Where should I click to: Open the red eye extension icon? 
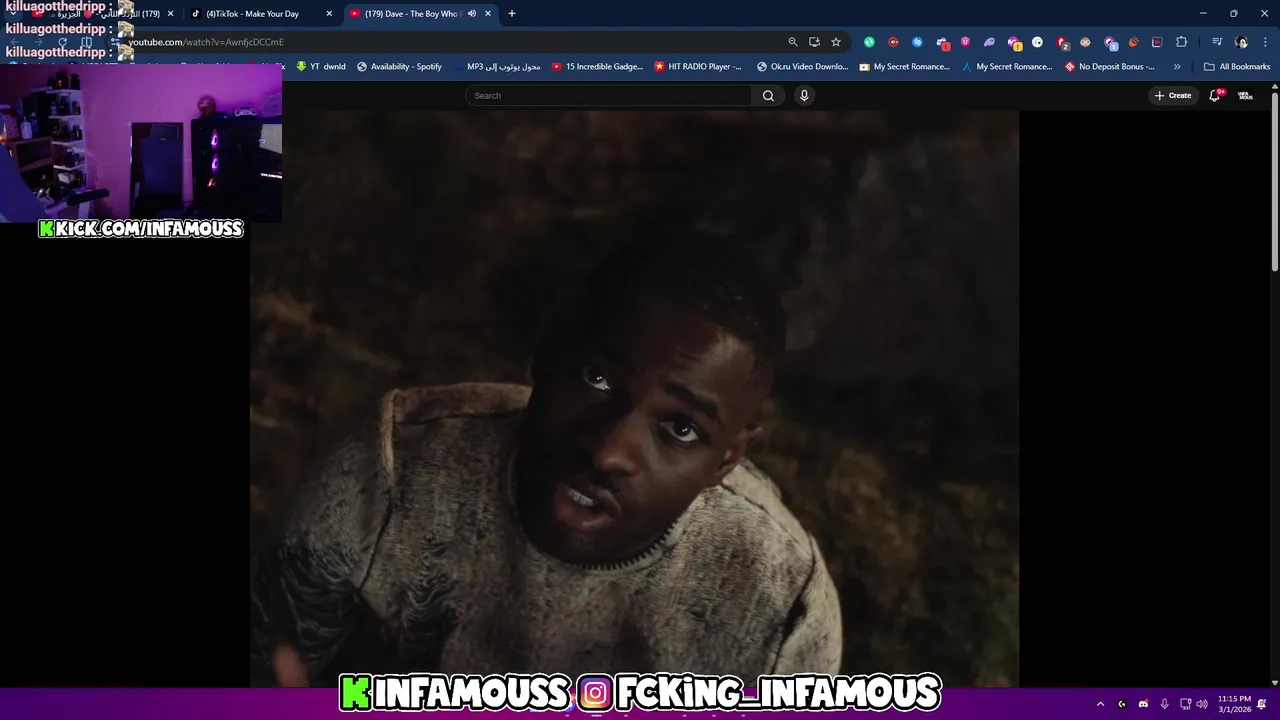point(893,42)
